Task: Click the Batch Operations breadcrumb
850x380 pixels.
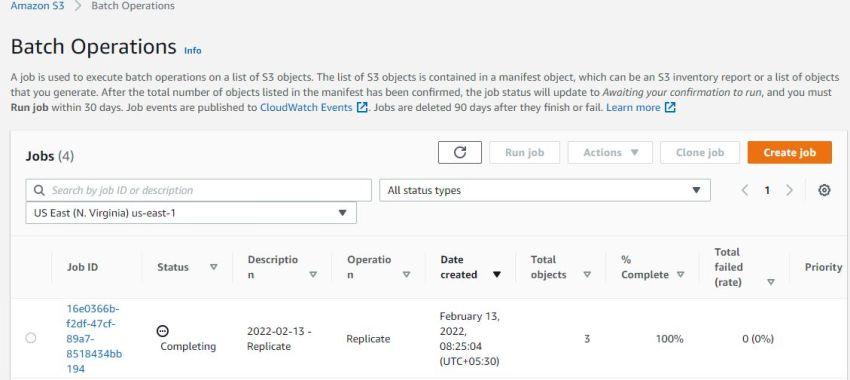Action: [133, 6]
